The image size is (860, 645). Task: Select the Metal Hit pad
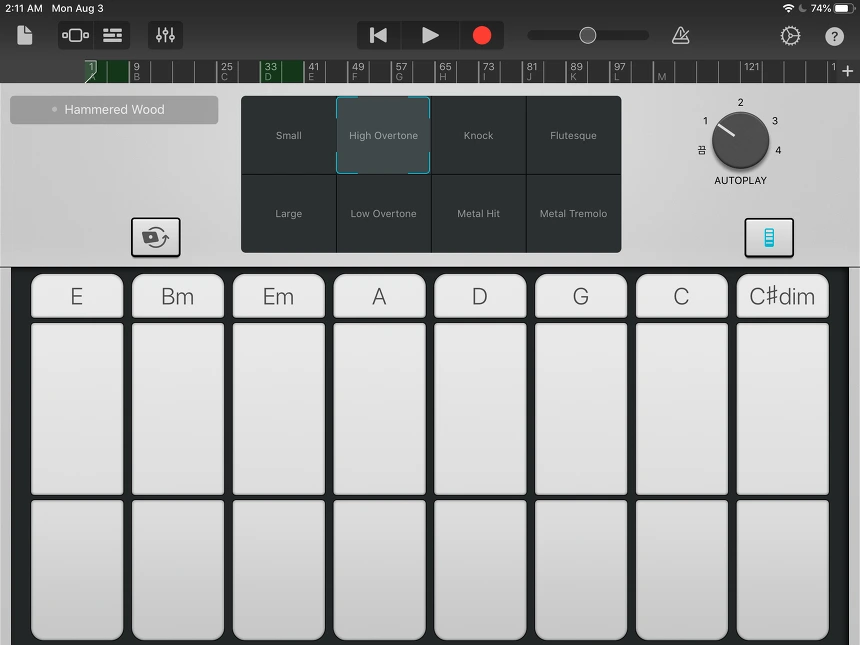point(478,214)
